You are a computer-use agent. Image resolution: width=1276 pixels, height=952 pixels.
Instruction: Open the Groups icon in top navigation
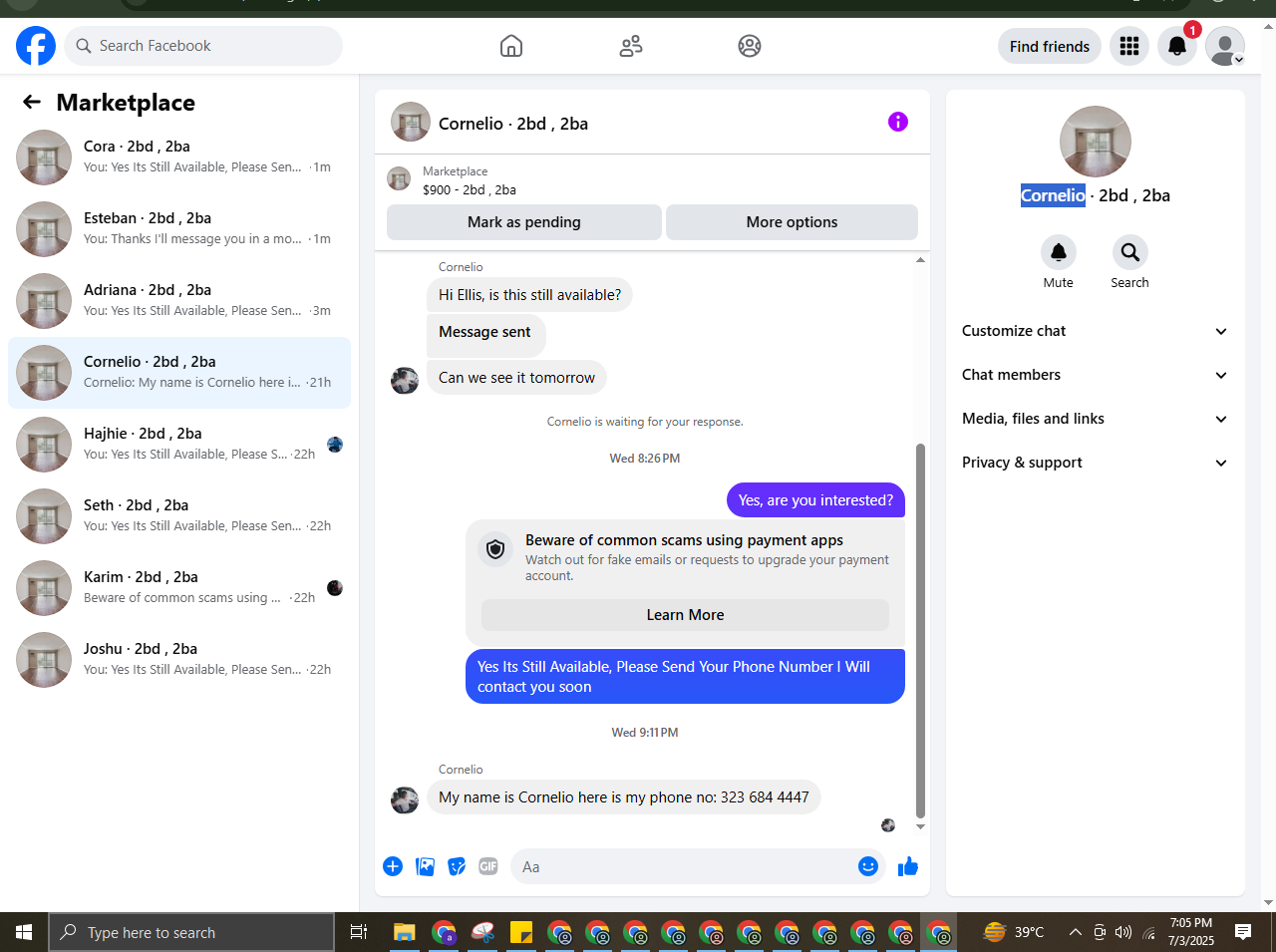[750, 46]
